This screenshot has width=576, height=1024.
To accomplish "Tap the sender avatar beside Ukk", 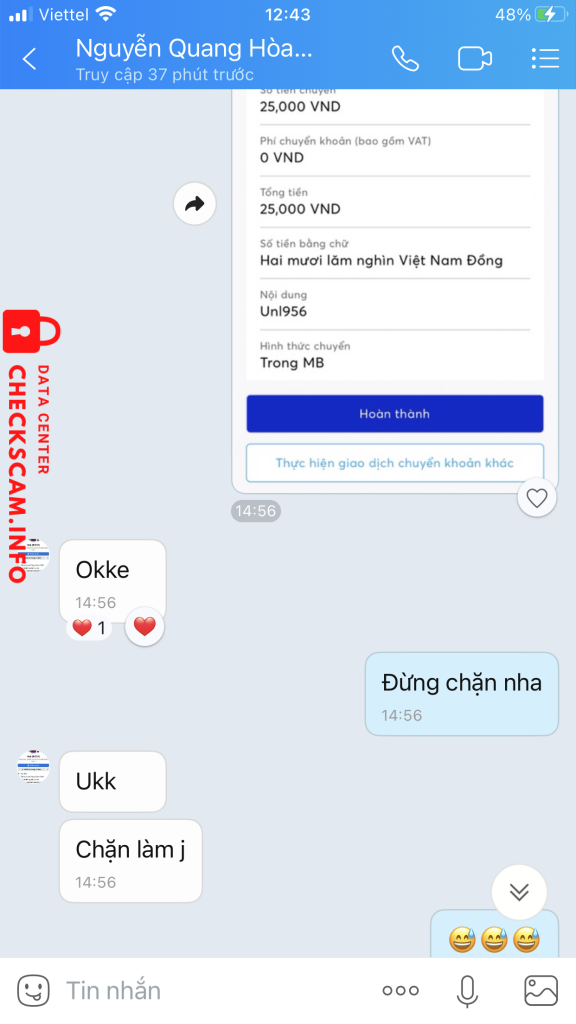I will 33,767.
